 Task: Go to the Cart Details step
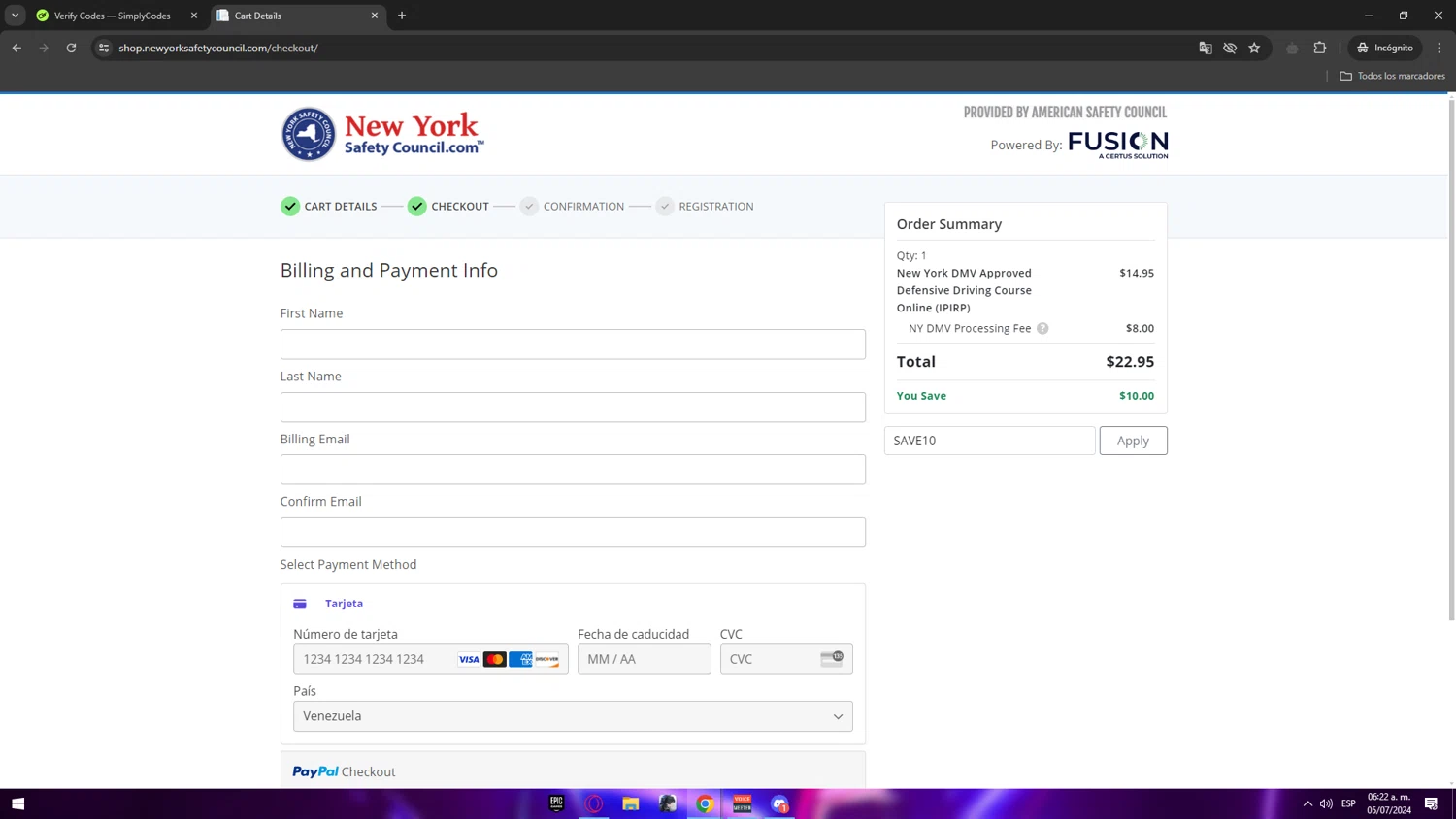point(340,207)
